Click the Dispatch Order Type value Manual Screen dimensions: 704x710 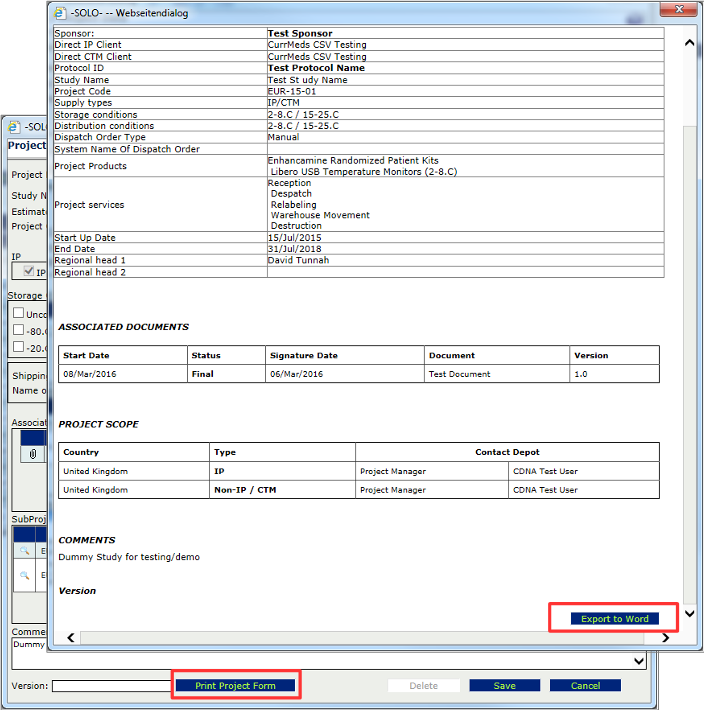pyautogui.click(x=283, y=137)
